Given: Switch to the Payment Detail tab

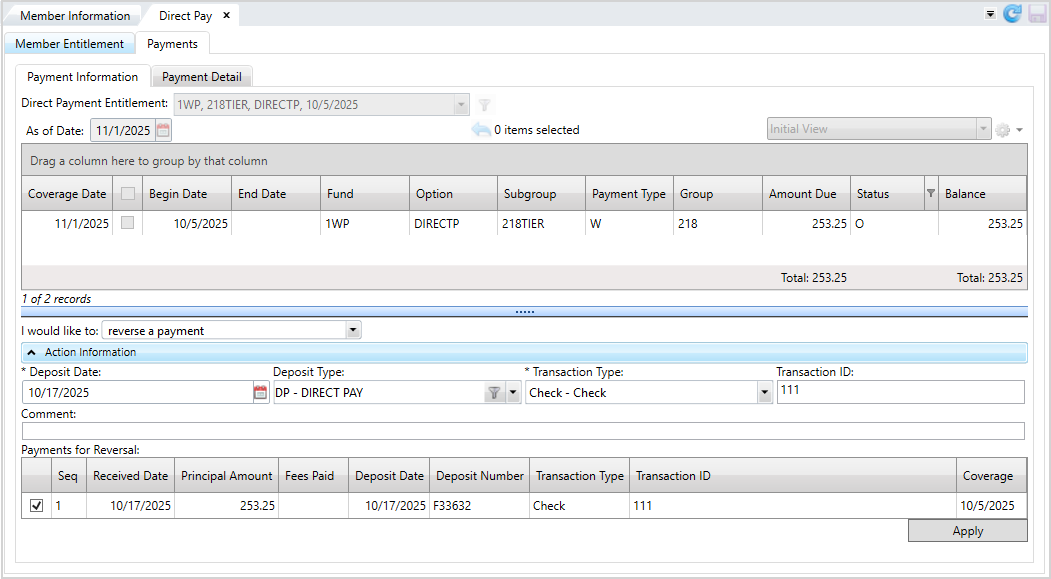Looking at the screenshot, I should coord(201,77).
